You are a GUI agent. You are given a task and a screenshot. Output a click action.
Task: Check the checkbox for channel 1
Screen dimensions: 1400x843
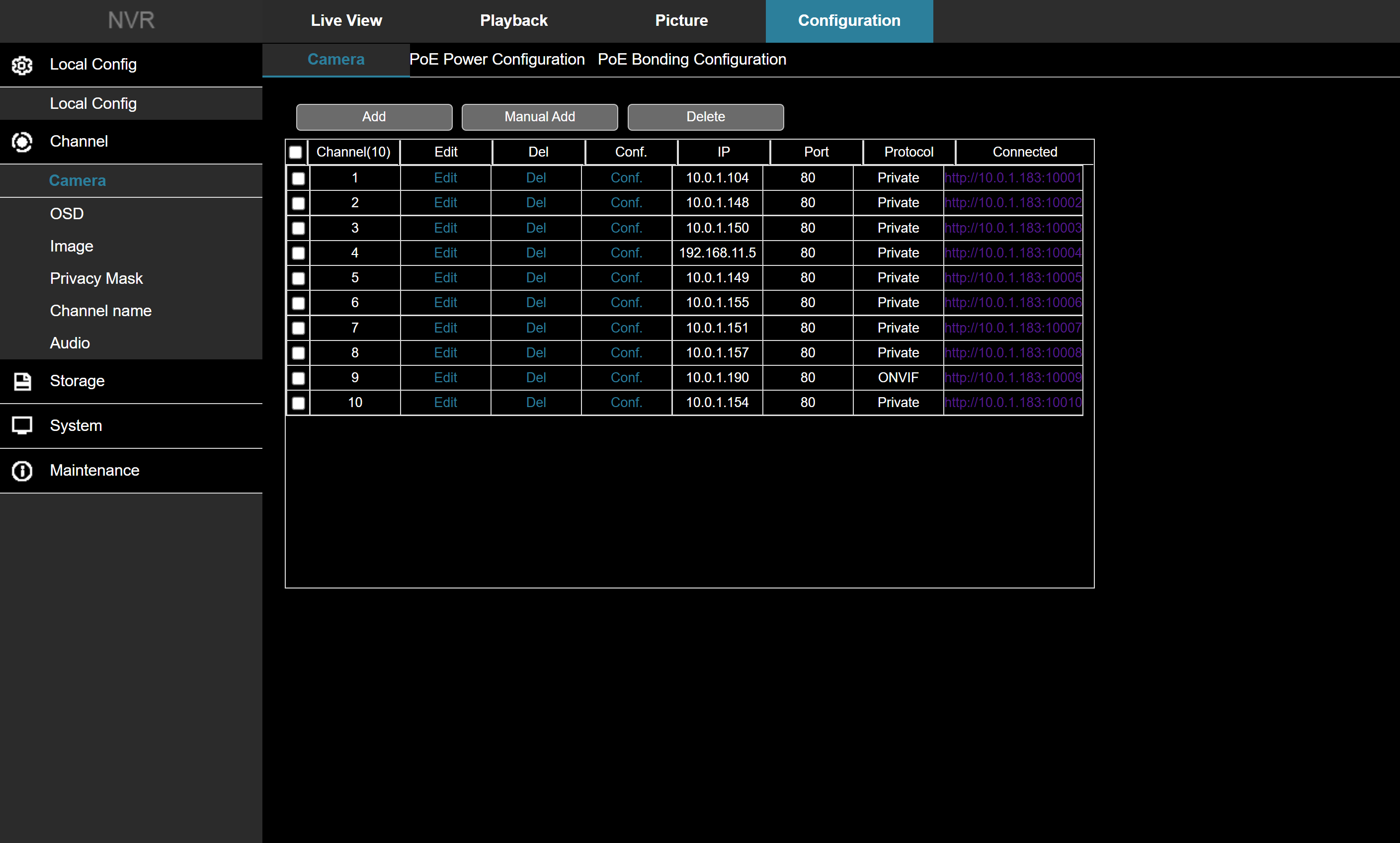point(298,178)
